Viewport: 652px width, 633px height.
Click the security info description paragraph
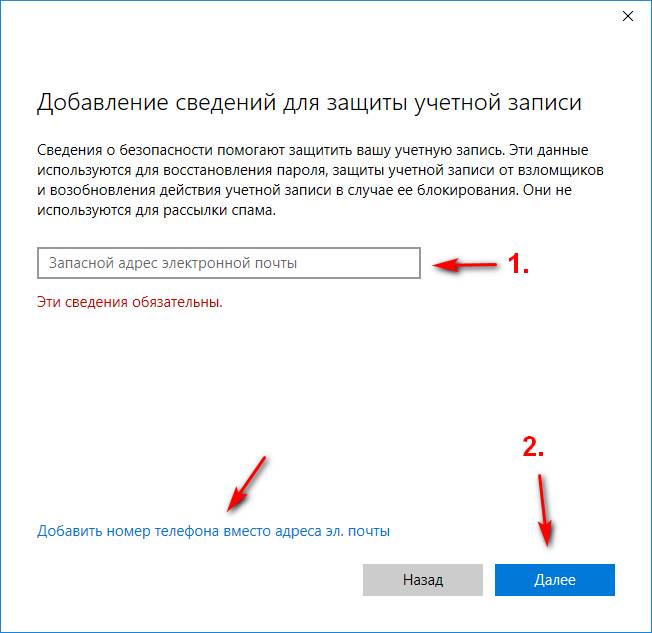click(320, 180)
